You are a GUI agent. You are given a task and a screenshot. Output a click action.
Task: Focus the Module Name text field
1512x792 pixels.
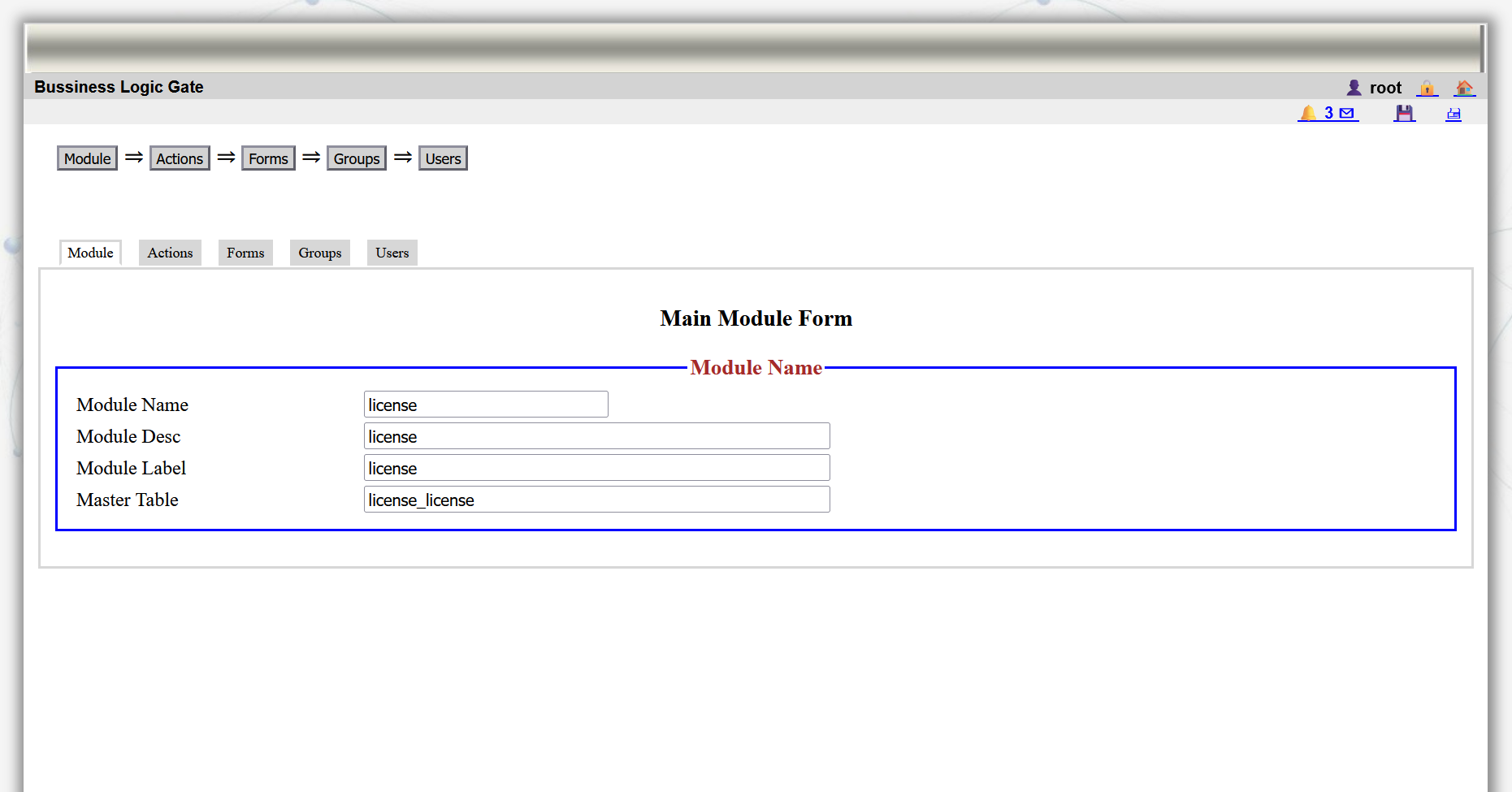(486, 405)
